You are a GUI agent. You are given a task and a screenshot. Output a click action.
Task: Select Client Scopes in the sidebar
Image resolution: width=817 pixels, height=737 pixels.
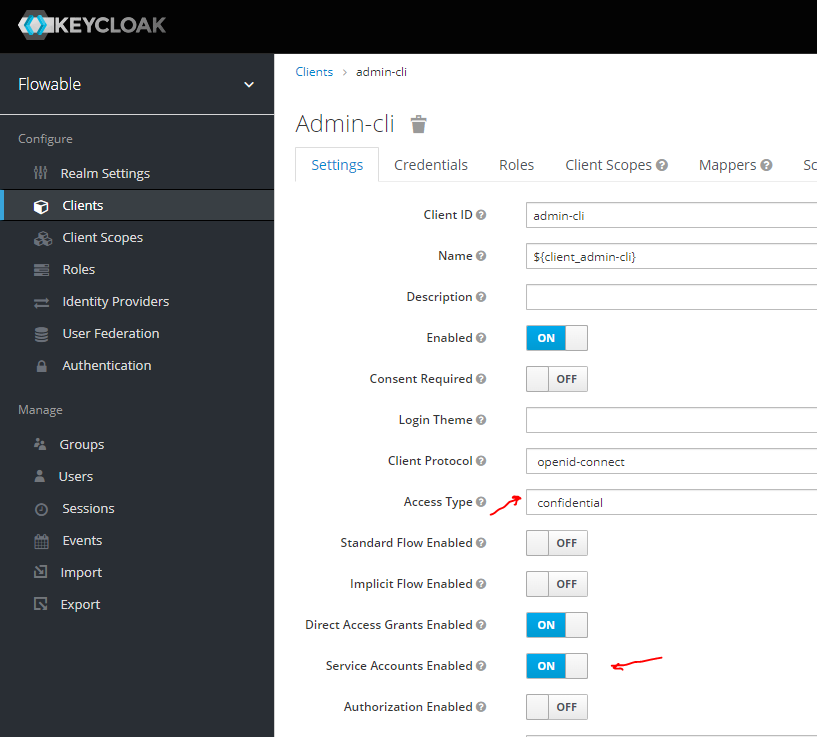(103, 237)
